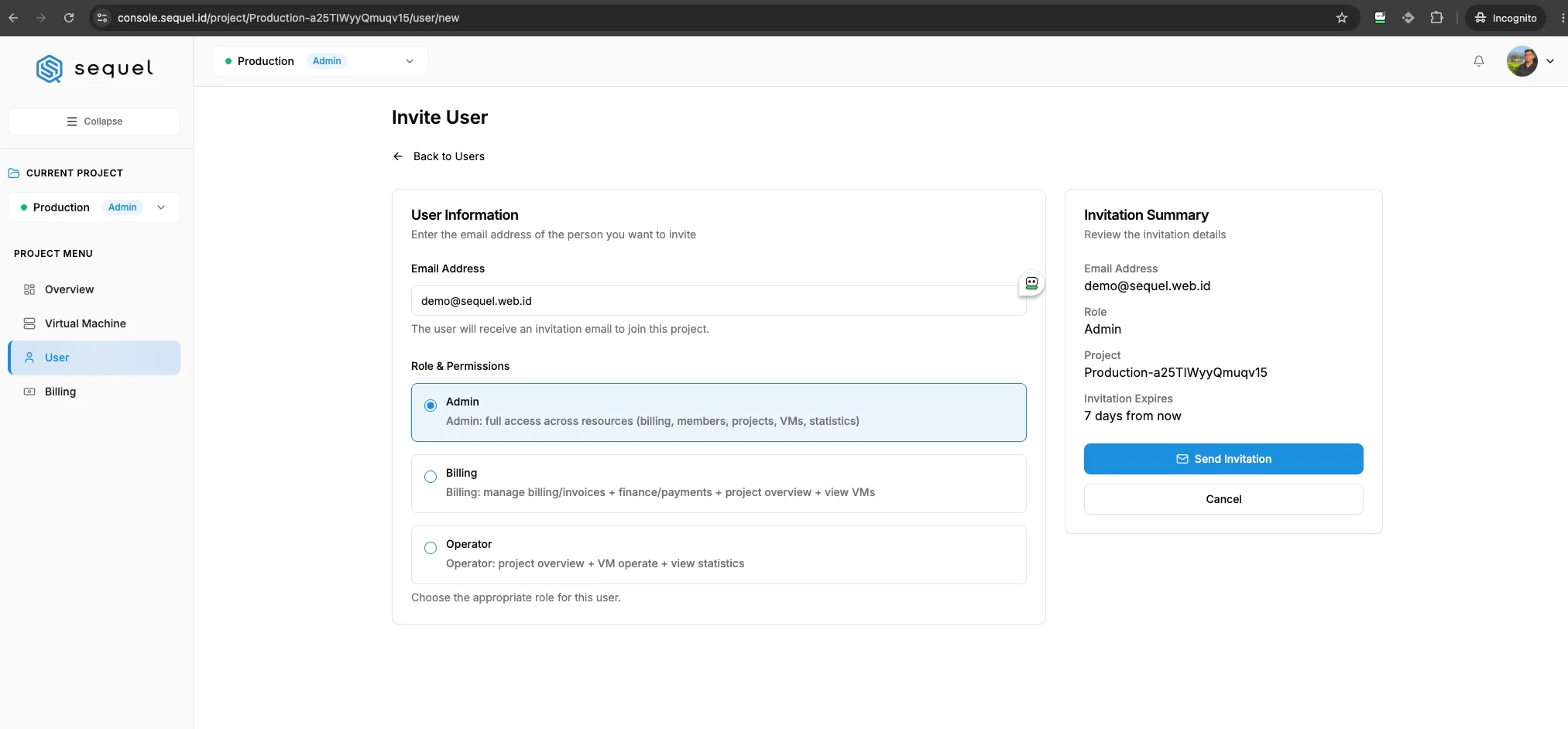Select the Admin role radio button
The height and width of the screenshot is (729, 1568).
(431, 406)
